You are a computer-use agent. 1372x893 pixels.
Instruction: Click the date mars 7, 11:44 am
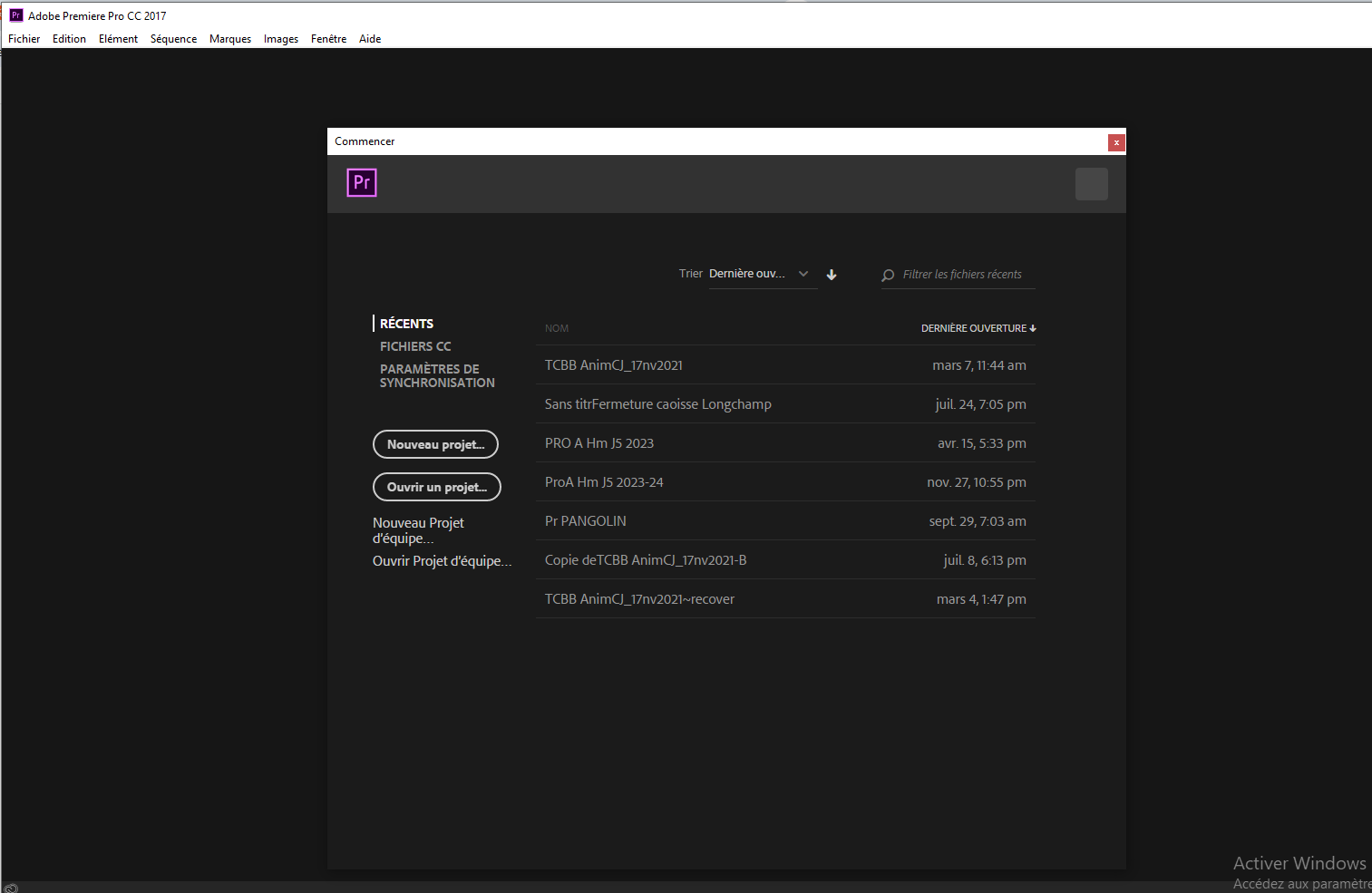tap(979, 365)
